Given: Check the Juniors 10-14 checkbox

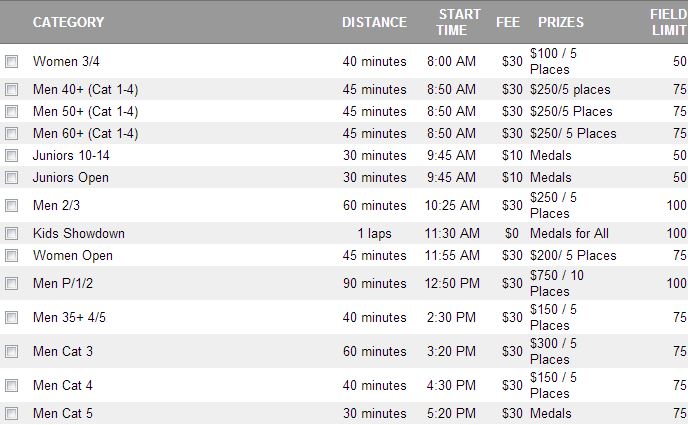Looking at the screenshot, I should 12,156.
